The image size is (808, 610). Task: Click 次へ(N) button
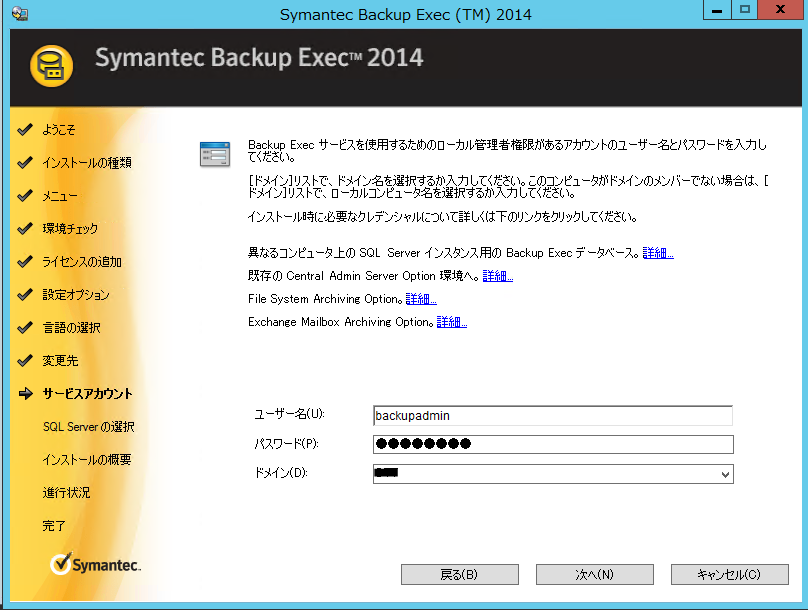[x=595, y=574]
